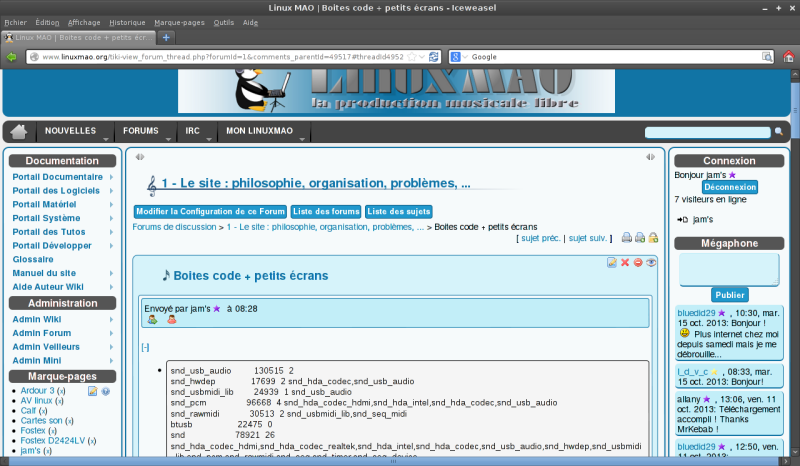Click the browser URL address bar
The height and width of the screenshot is (466, 800).
pyautogui.click(x=222, y=57)
